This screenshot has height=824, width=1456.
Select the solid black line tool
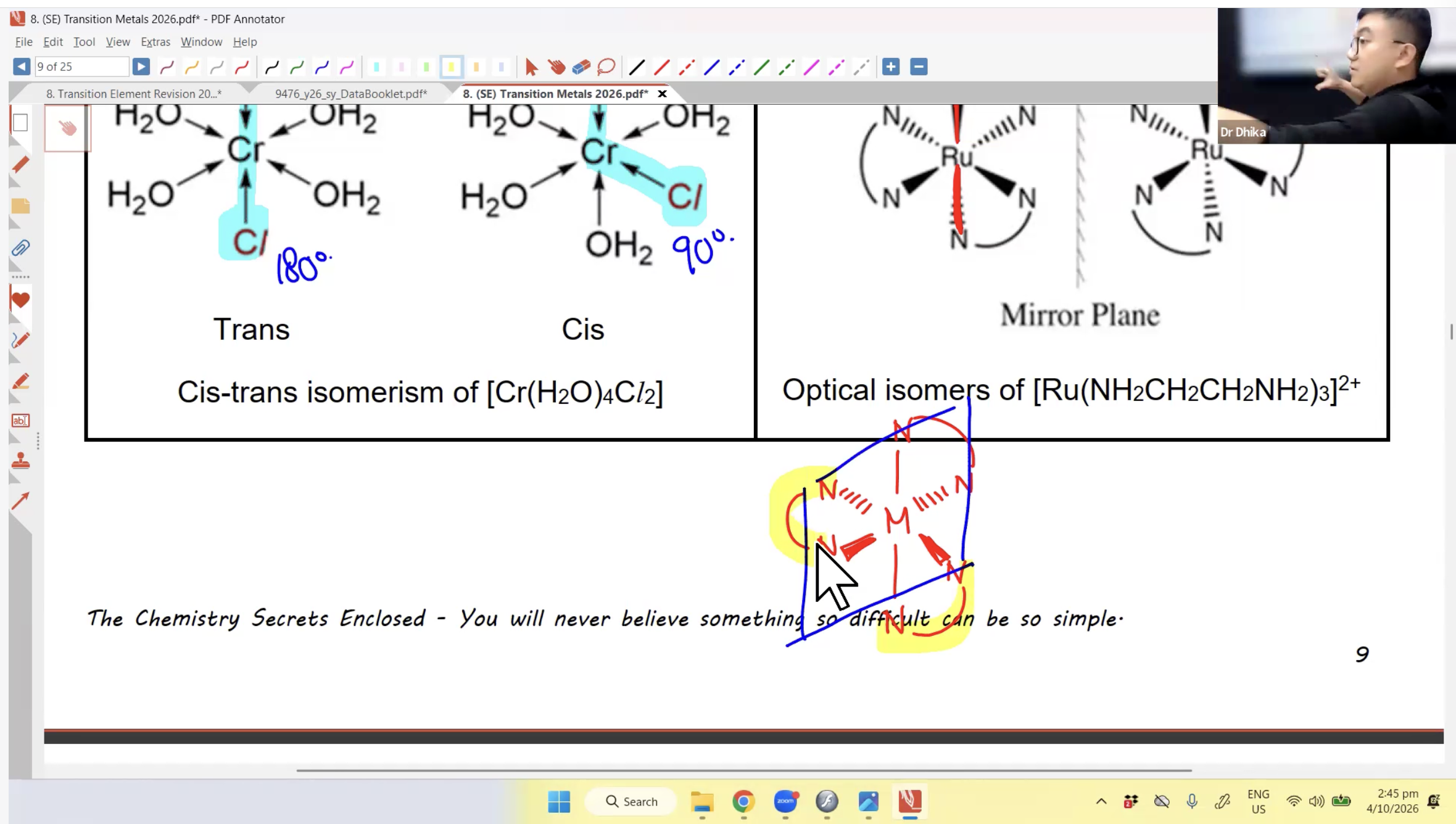[x=637, y=67]
